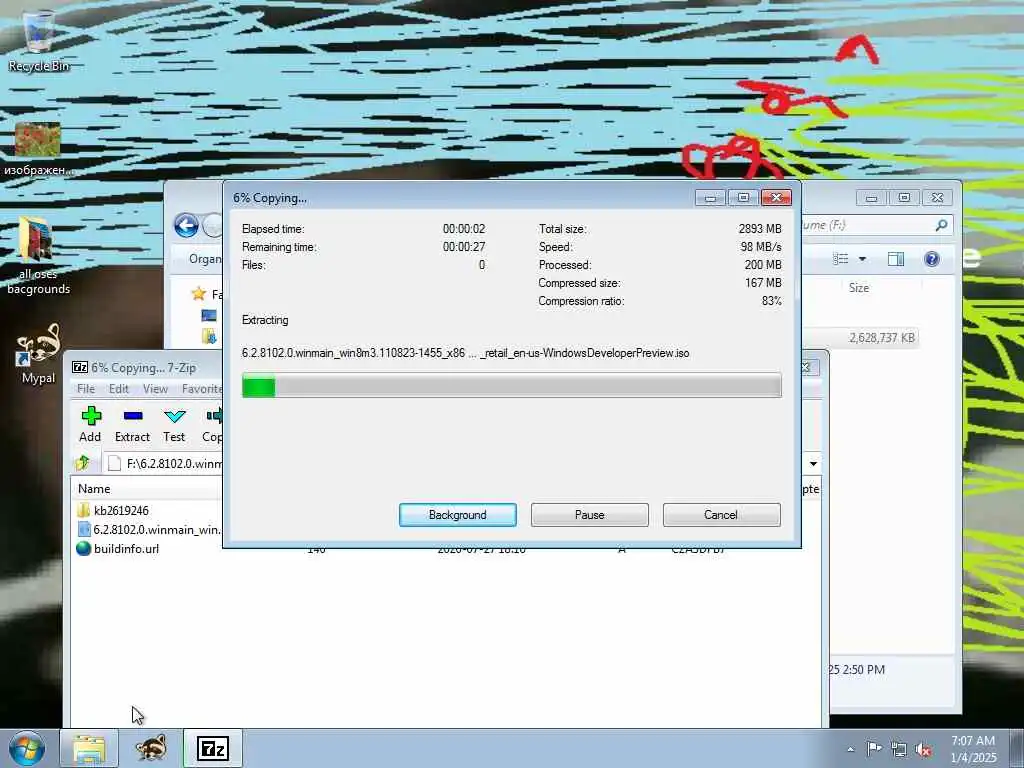Click the Background button in copying dialog
Viewport: 1024px width, 768px height.
pyautogui.click(x=457, y=515)
